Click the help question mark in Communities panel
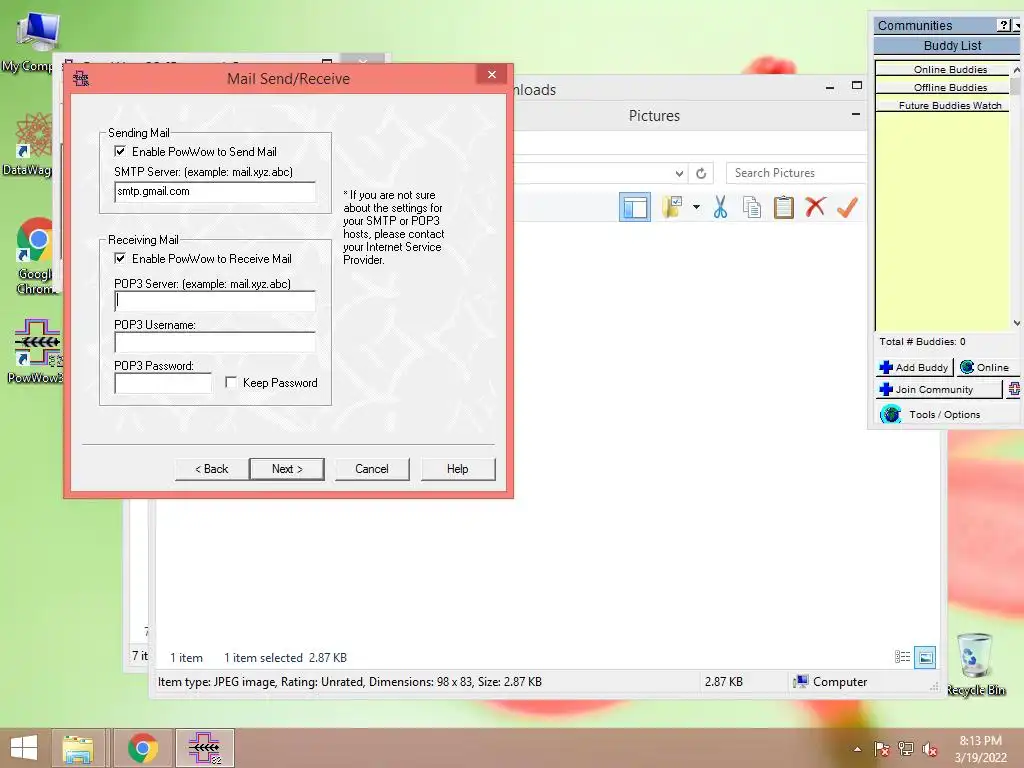The height and width of the screenshot is (768, 1024). pos(1004,25)
